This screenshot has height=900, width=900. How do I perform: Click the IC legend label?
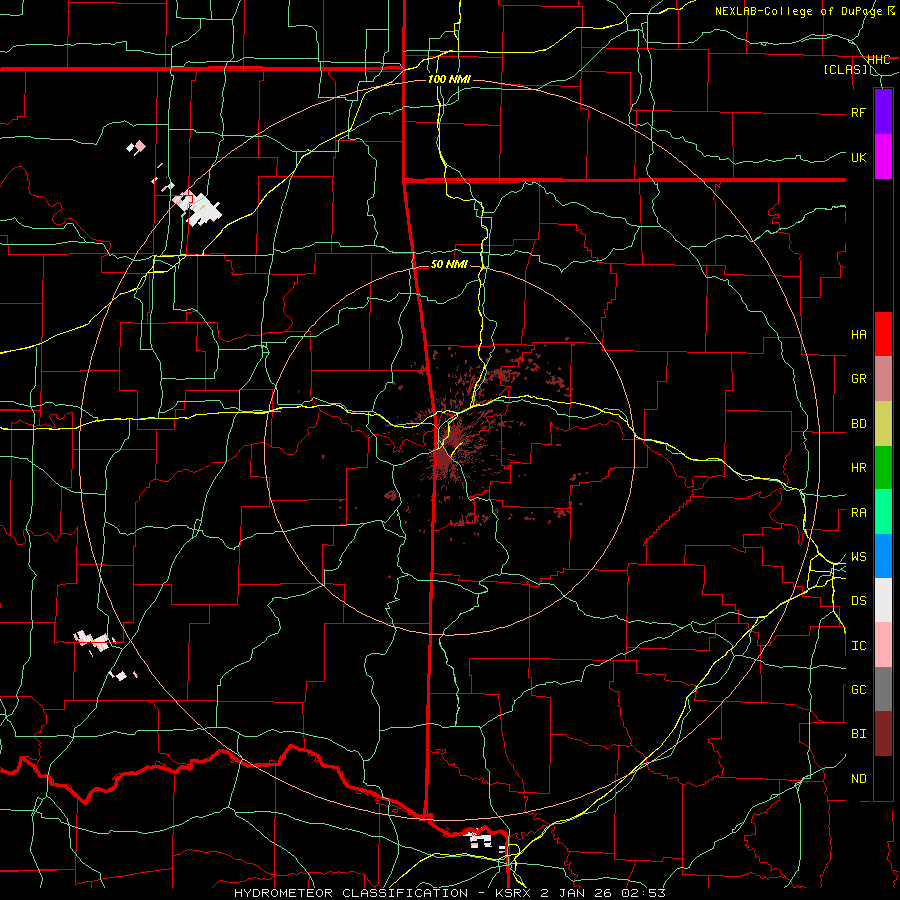(858, 645)
